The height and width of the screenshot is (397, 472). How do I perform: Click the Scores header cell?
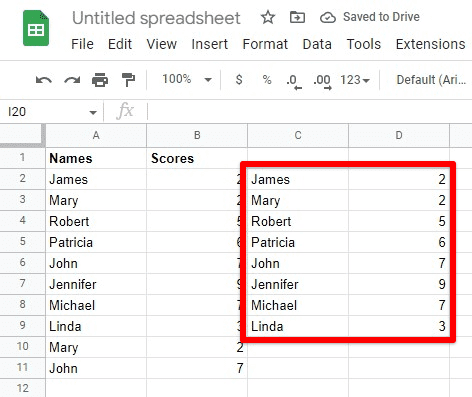click(x=197, y=158)
